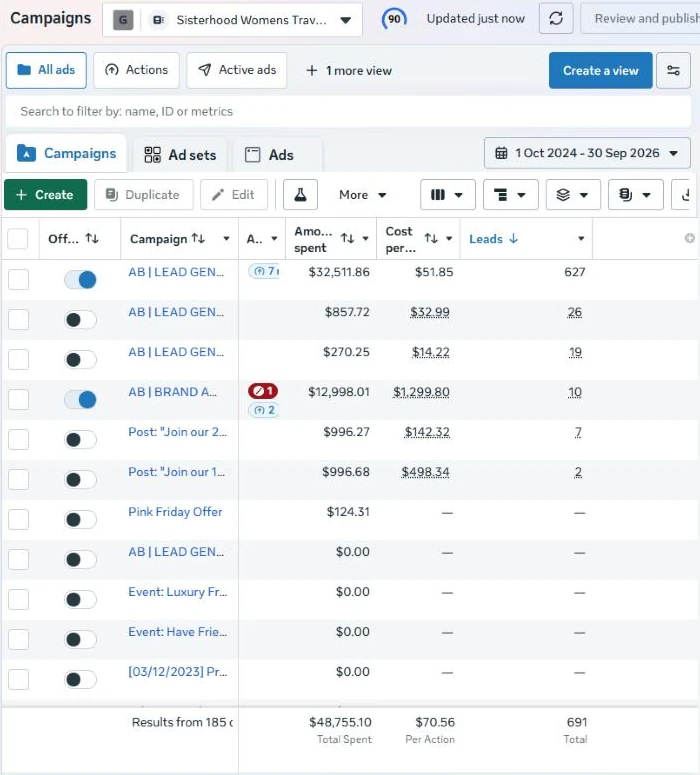Open the A/B test flask icon
Viewport: 700px width, 775px height.
[x=300, y=195]
